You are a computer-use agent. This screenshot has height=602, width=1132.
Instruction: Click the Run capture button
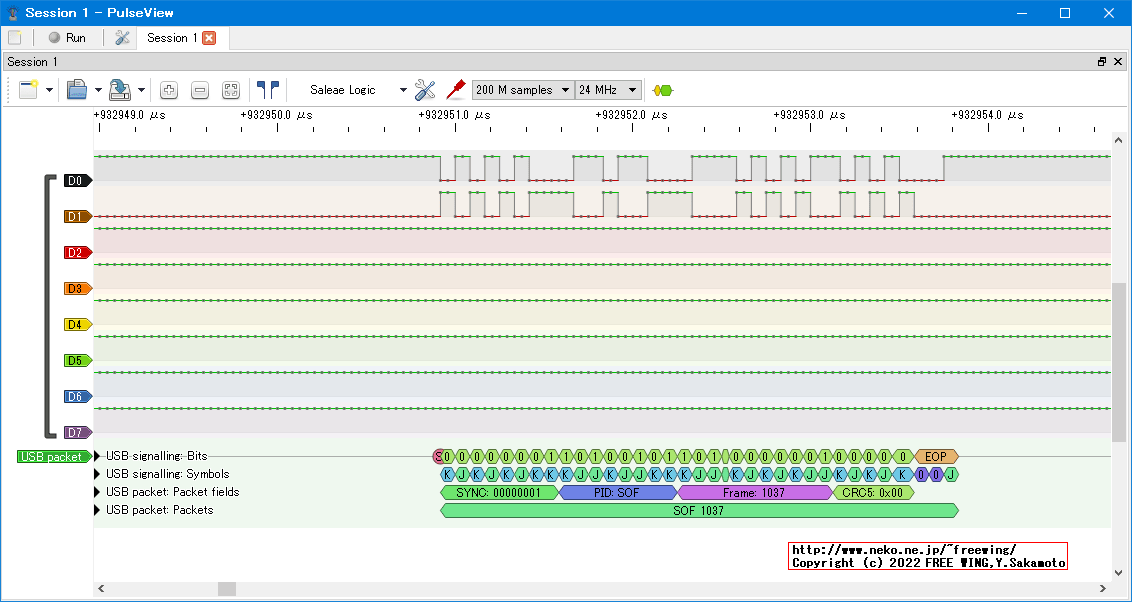point(67,38)
